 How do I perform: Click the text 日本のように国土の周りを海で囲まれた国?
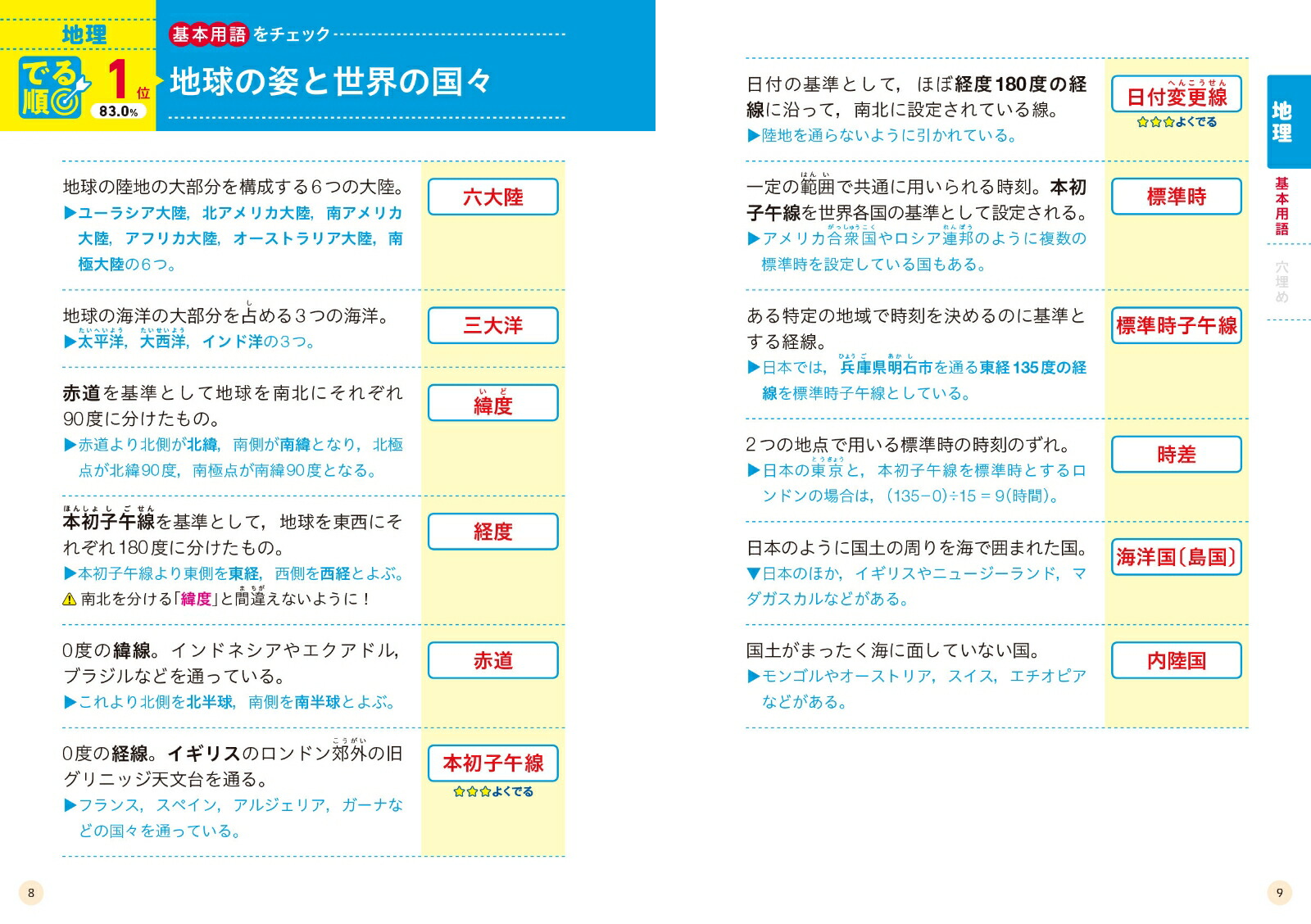[x=917, y=547]
